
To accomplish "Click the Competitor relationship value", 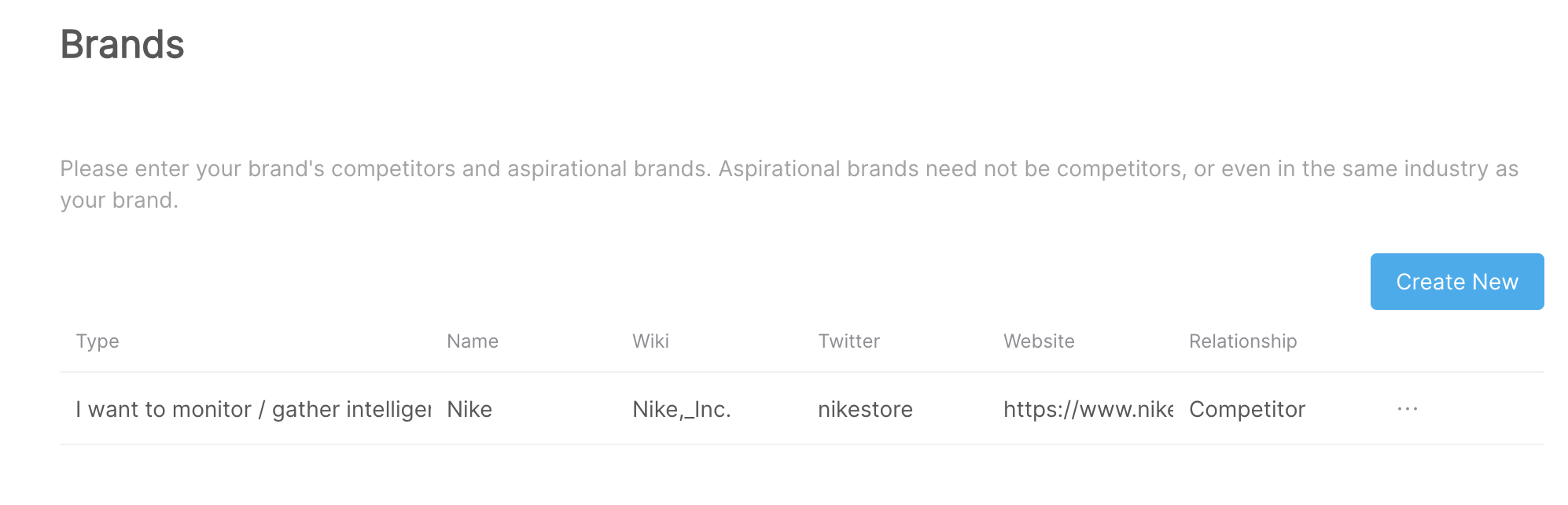I will pos(1246,408).
